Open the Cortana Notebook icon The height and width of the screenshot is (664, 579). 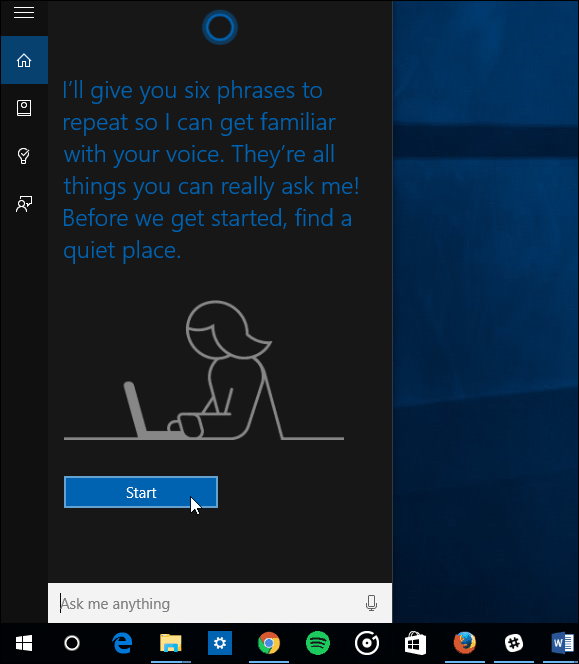[24, 108]
